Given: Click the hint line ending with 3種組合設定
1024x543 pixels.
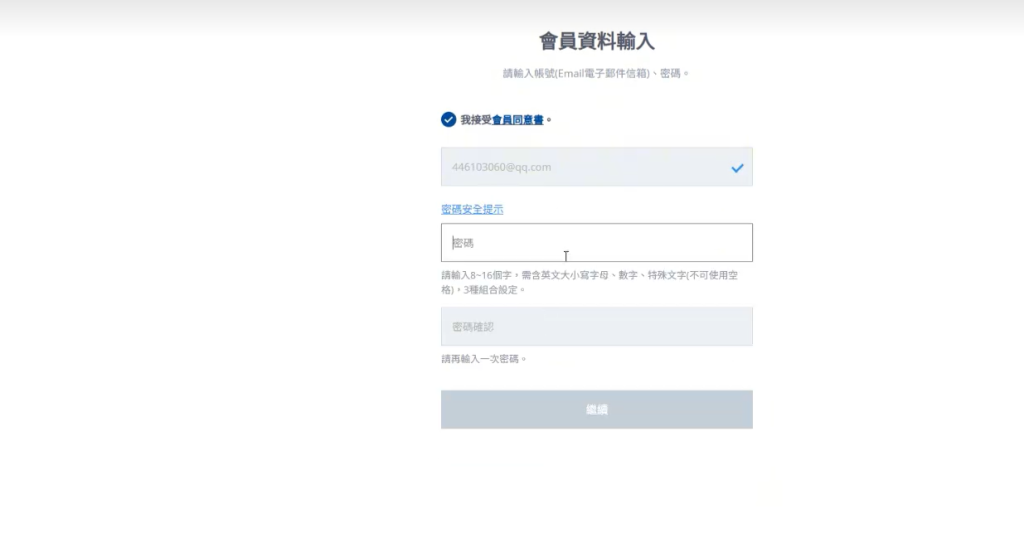Looking at the screenshot, I should pos(483,289).
